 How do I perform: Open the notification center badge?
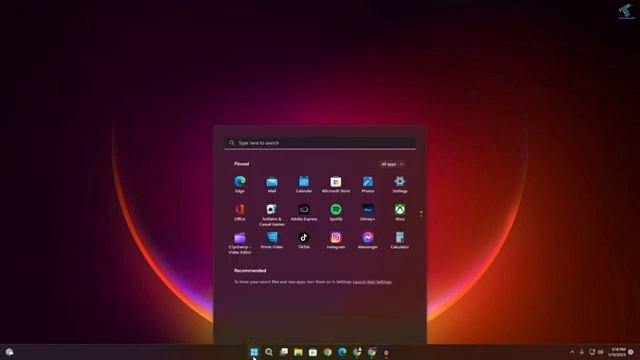[x=631, y=352]
